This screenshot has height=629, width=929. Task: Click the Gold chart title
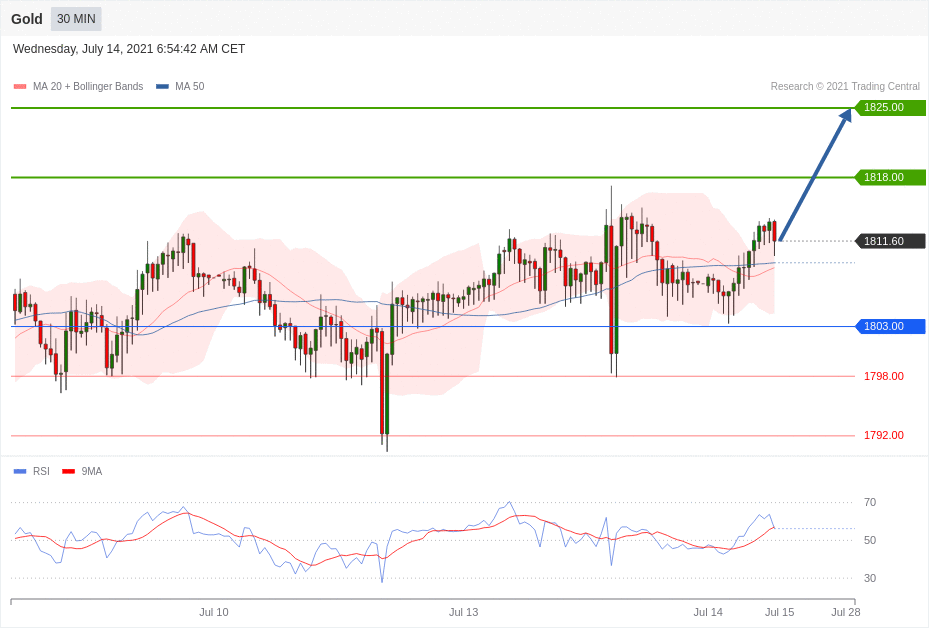[x=27, y=19]
